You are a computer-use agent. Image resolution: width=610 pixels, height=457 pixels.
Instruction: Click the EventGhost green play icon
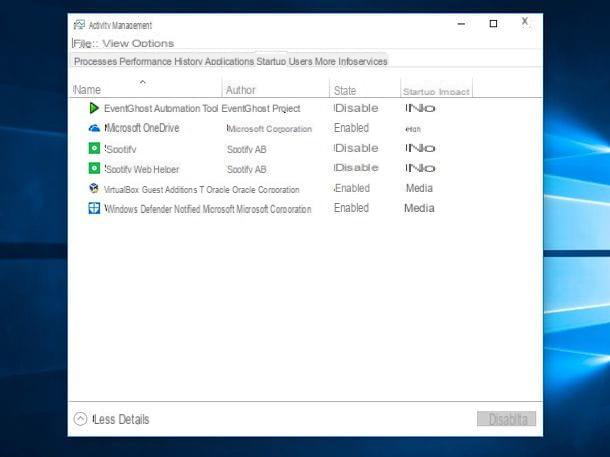pyautogui.click(x=93, y=108)
